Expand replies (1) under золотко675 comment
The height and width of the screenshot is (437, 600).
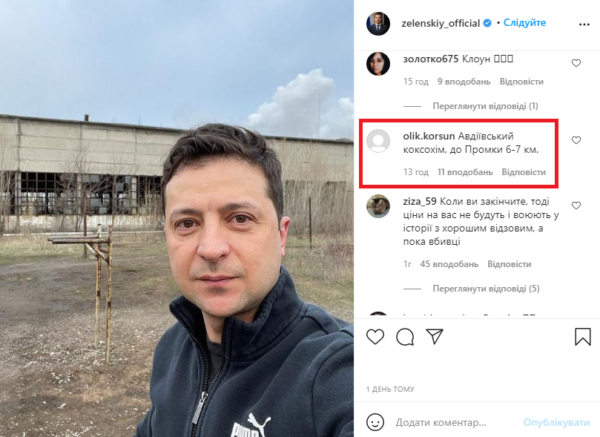click(x=485, y=106)
